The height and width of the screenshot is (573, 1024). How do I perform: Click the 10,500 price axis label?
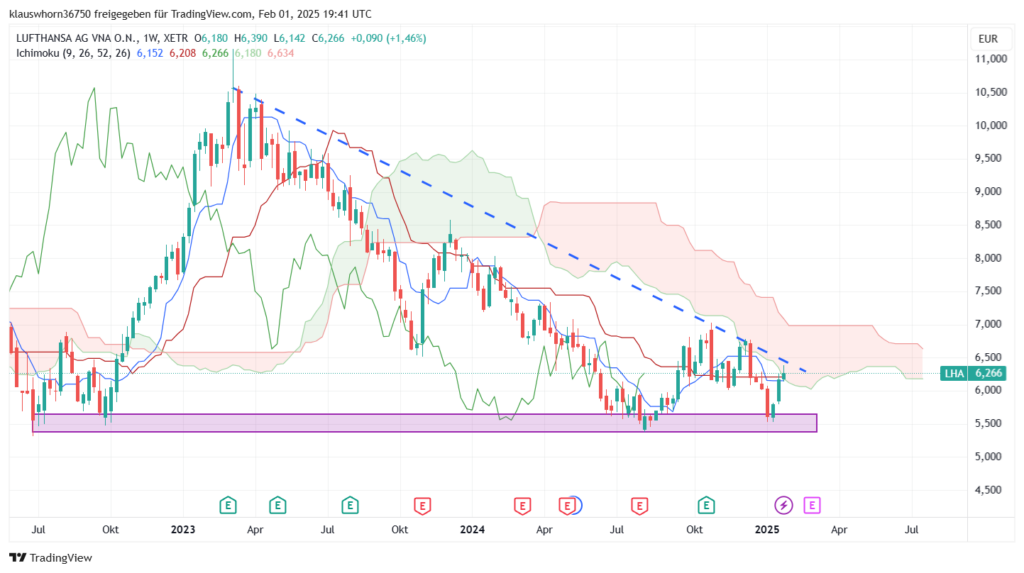(991, 92)
